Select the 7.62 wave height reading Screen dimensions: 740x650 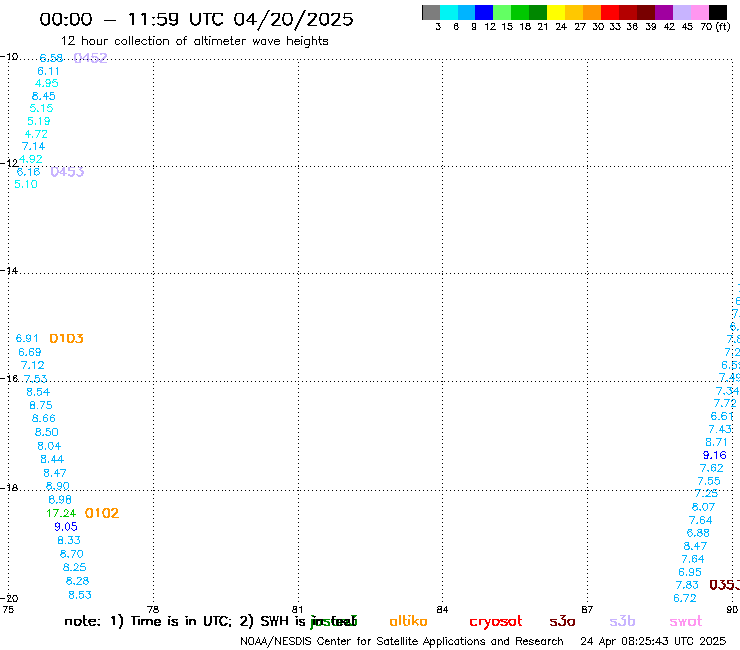tap(712, 468)
